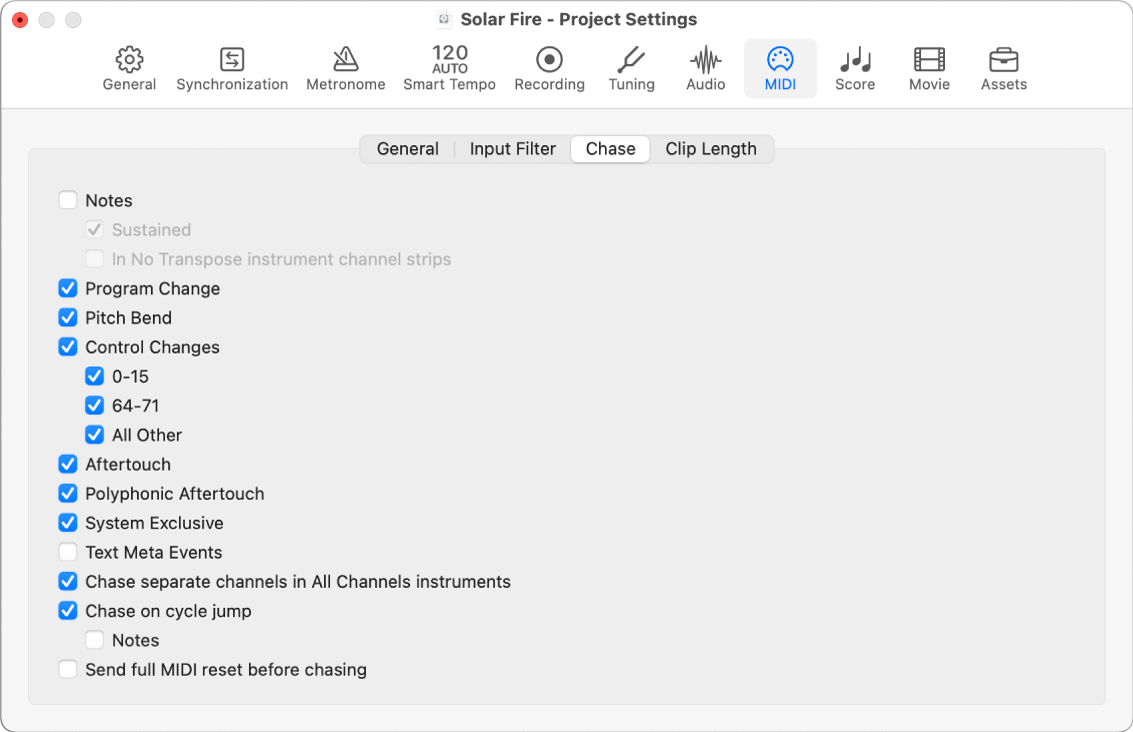Open the Movie settings pane
Image resolution: width=1133 pixels, height=732 pixels.
pos(929,69)
